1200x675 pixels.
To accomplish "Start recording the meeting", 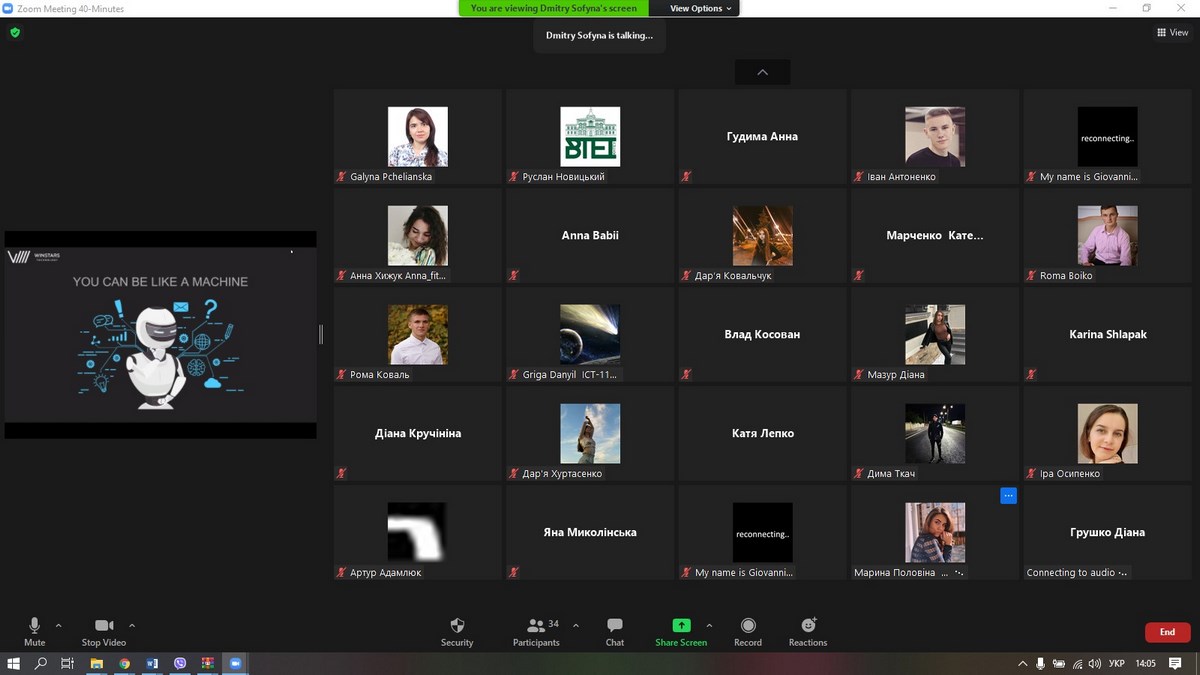I will 747,630.
